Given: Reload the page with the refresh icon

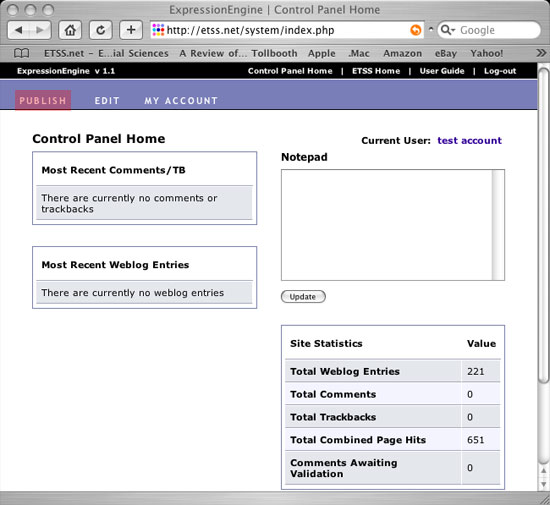Looking at the screenshot, I should click(x=101, y=30).
